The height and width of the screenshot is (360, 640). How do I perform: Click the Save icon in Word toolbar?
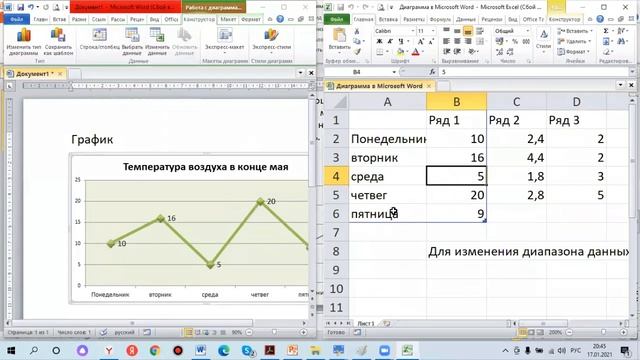coord(20,7)
